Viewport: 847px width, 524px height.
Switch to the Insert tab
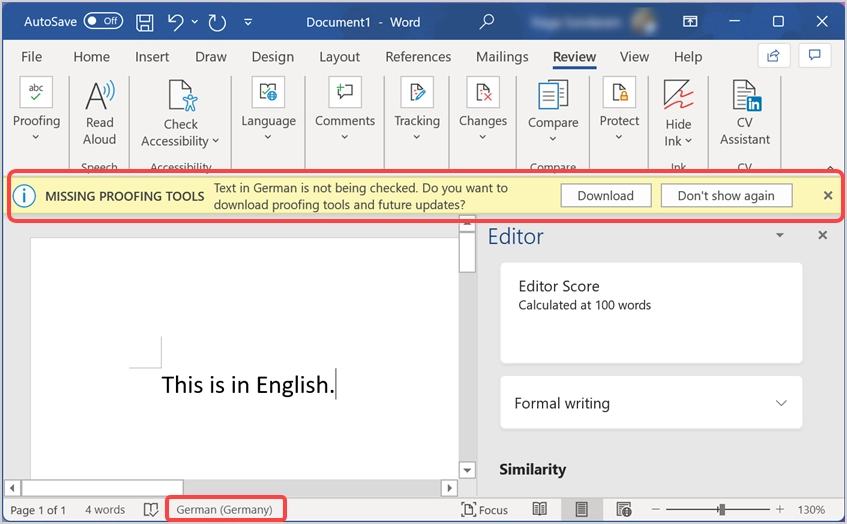pyautogui.click(x=152, y=57)
